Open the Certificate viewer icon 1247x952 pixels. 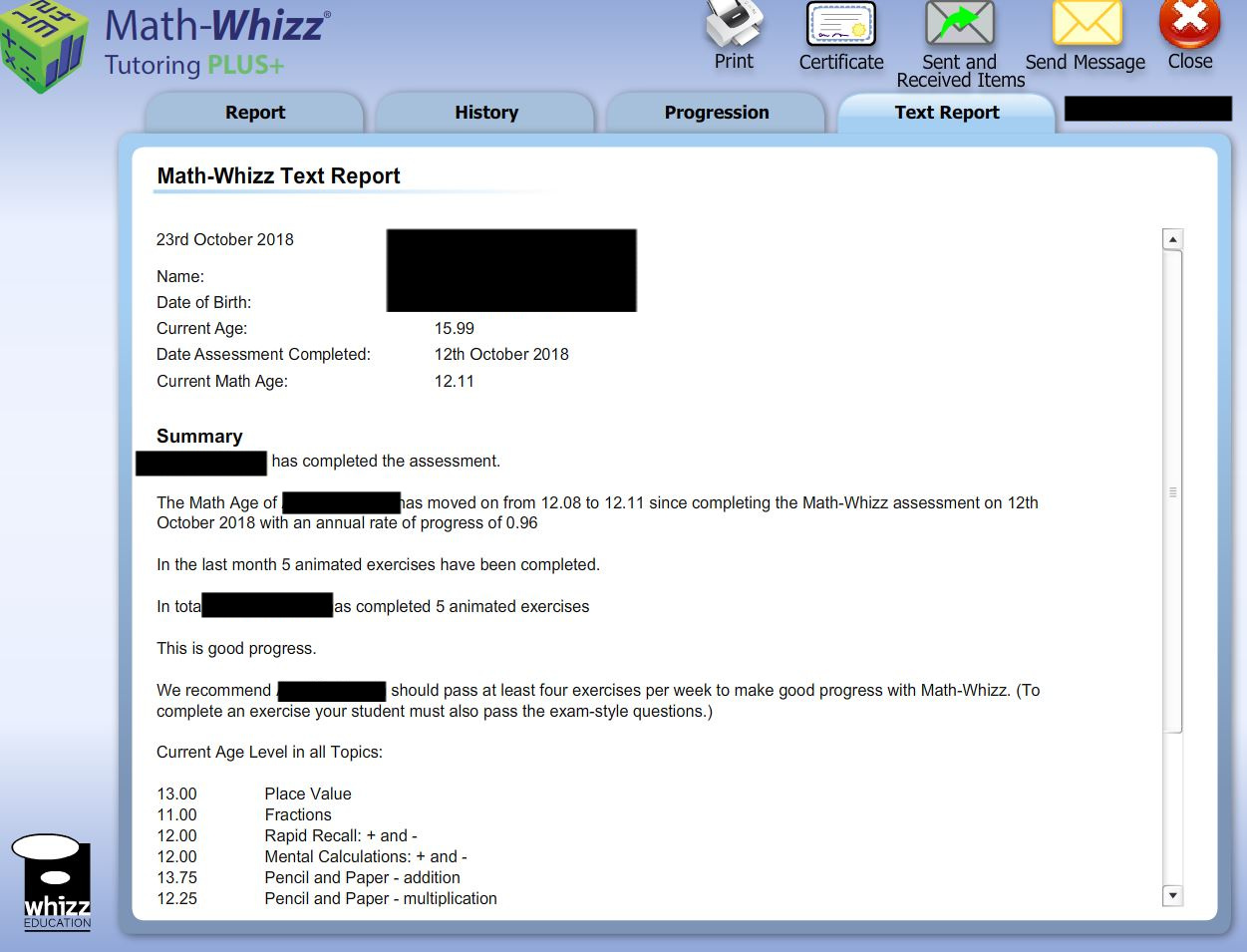(840, 25)
